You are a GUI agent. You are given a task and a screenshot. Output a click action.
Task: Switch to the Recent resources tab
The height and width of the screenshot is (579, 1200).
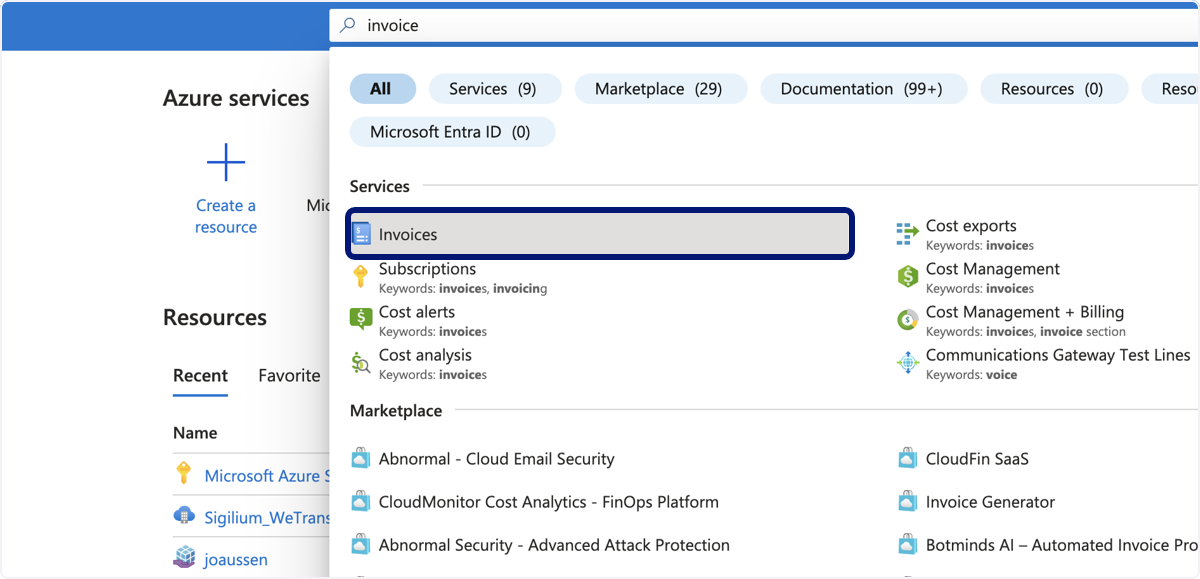[200, 376]
